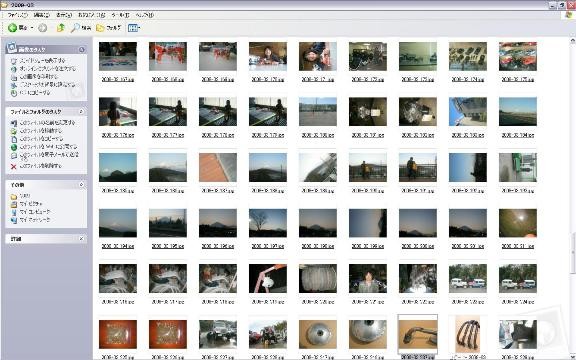Open the ツール (Tools) menu
Viewport: 576px width, 360px height.
(120, 15)
